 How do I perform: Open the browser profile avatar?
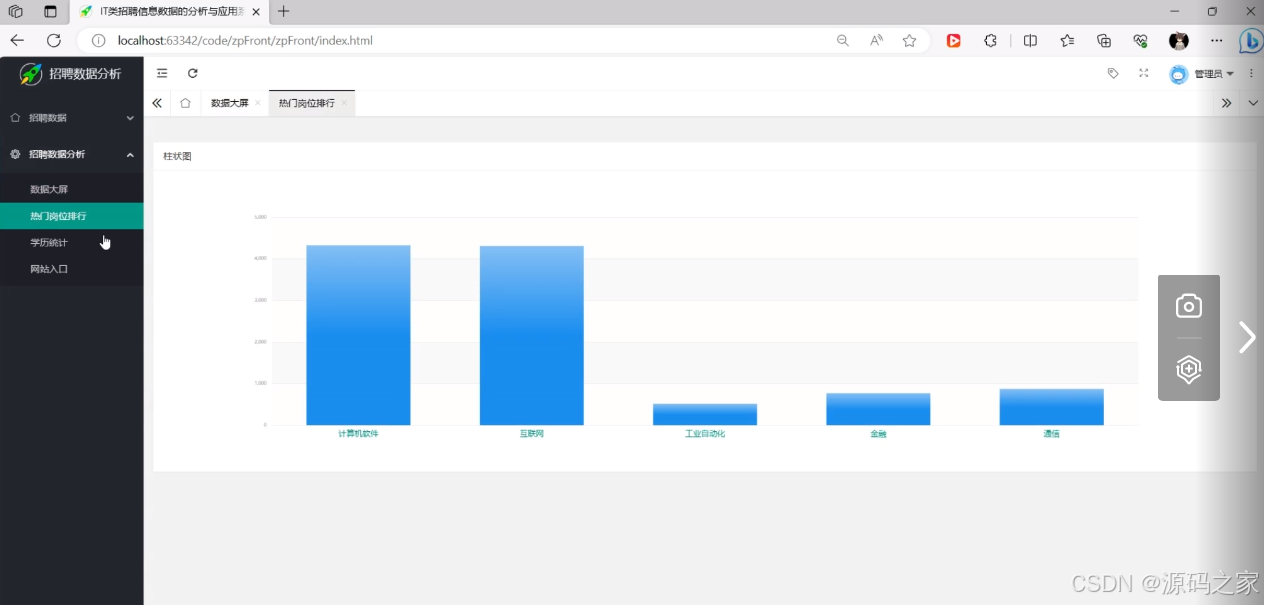point(1179,41)
